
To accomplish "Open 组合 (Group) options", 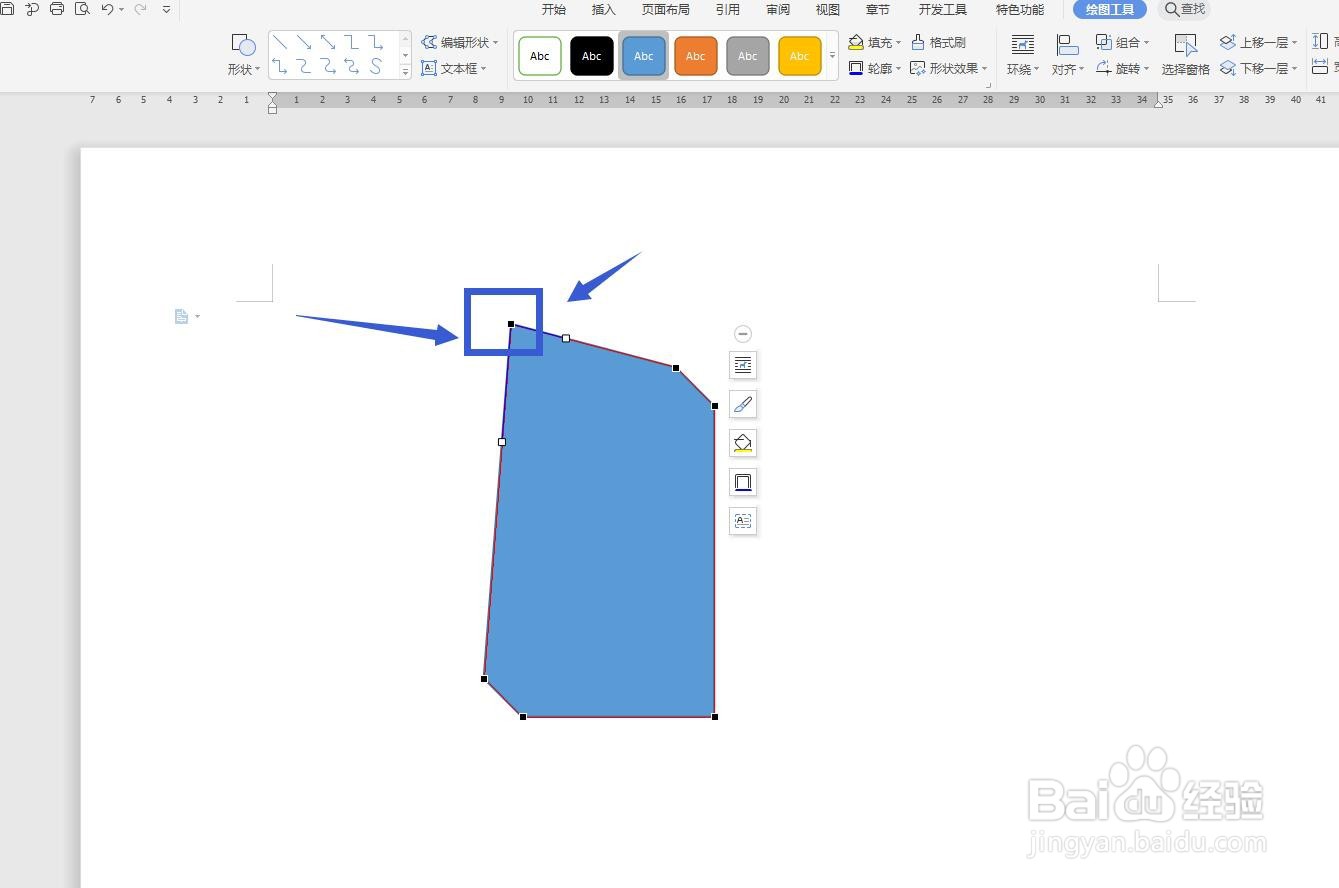I will coord(1122,42).
